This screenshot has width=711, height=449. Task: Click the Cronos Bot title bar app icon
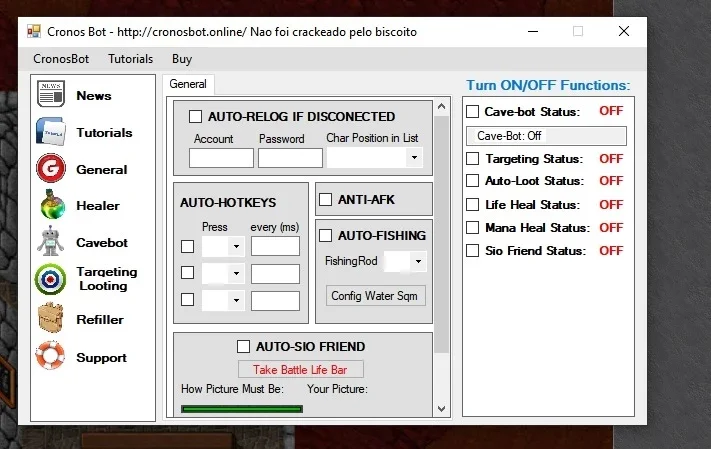[x=34, y=31]
